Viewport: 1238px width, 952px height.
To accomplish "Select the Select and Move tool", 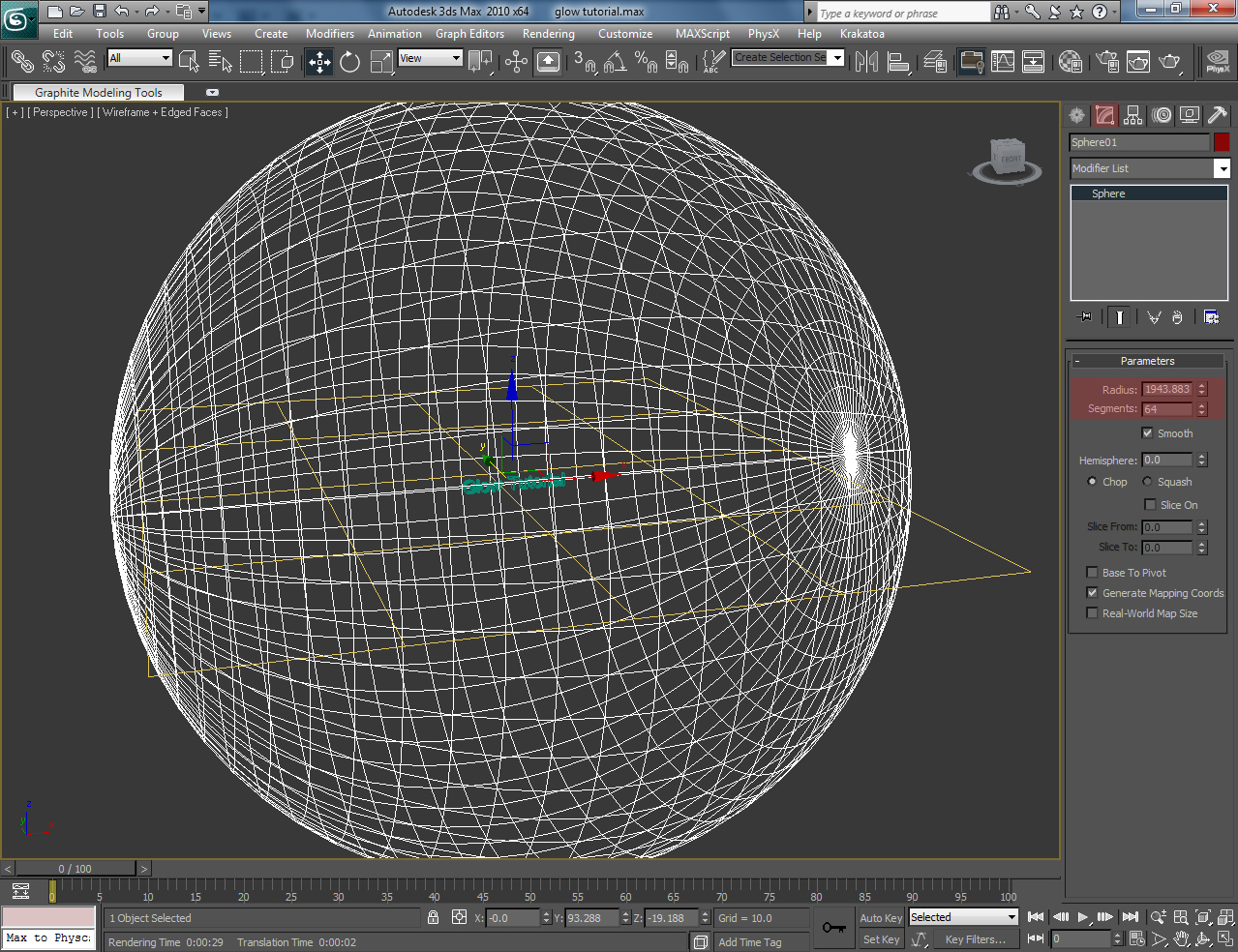I will point(319,62).
